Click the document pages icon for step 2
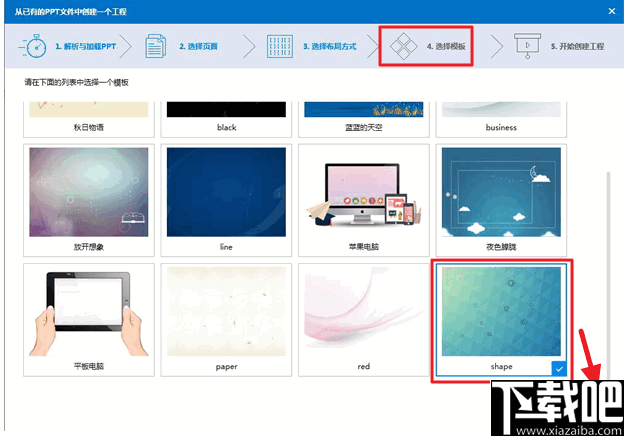Viewport: 626px width, 436px height. (155, 46)
